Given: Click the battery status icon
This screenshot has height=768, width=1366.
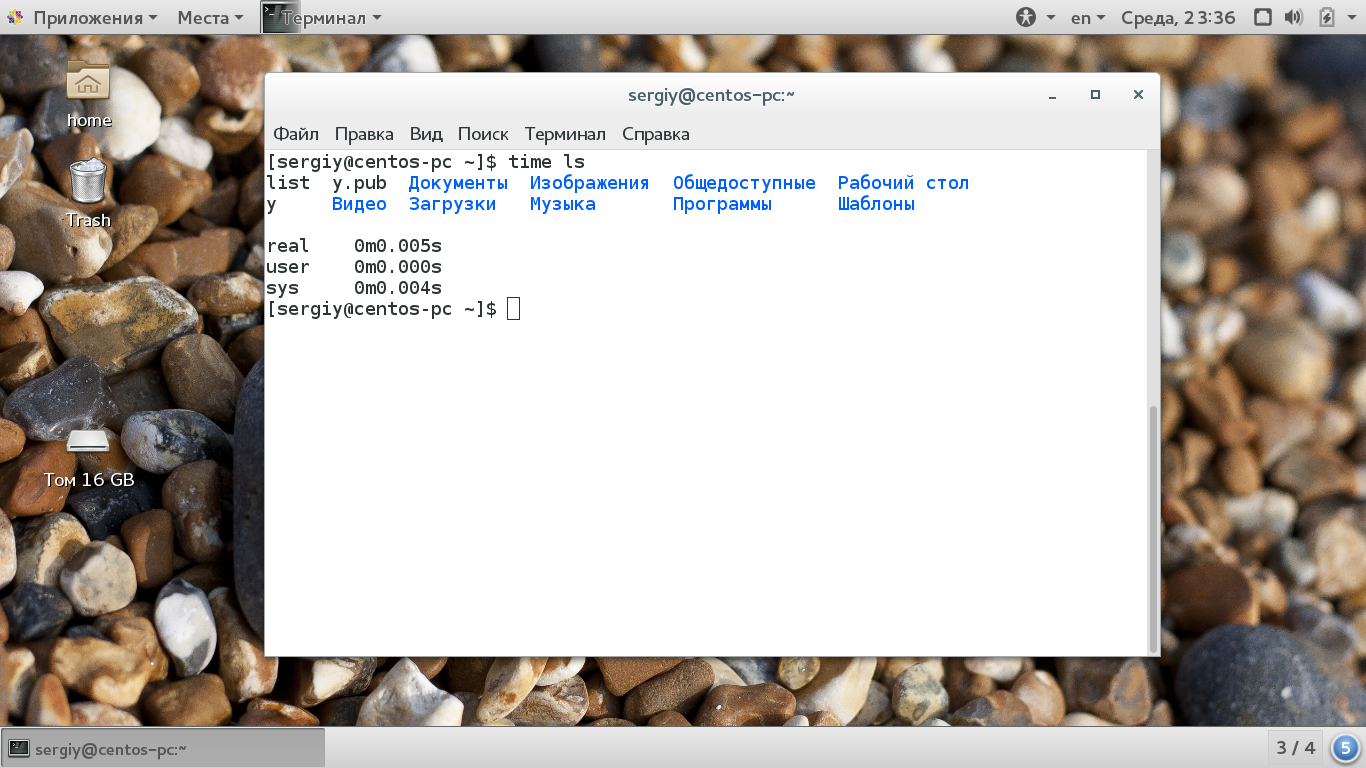Looking at the screenshot, I should coord(1327,17).
